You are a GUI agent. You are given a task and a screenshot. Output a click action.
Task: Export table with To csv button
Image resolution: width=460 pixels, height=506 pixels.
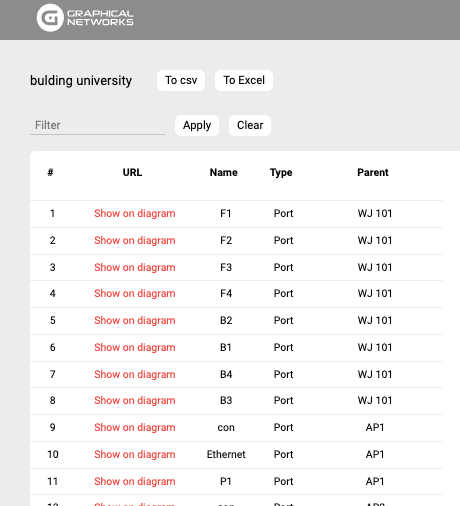181,80
